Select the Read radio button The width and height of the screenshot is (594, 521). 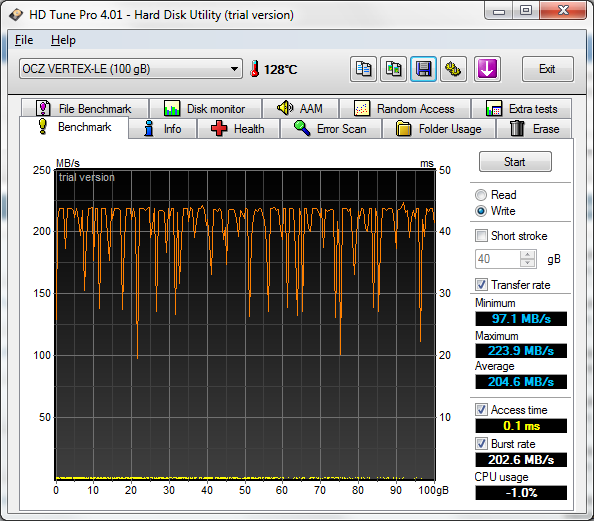click(x=481, y=195)
